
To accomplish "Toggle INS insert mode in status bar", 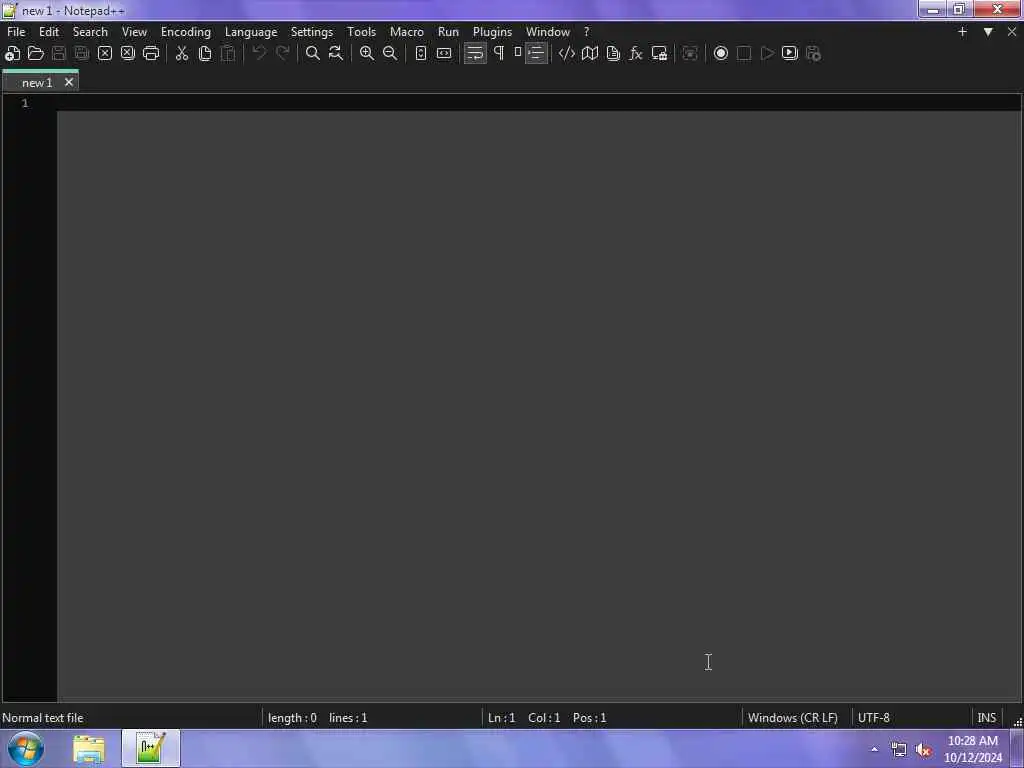I will (x=986, y=718).
